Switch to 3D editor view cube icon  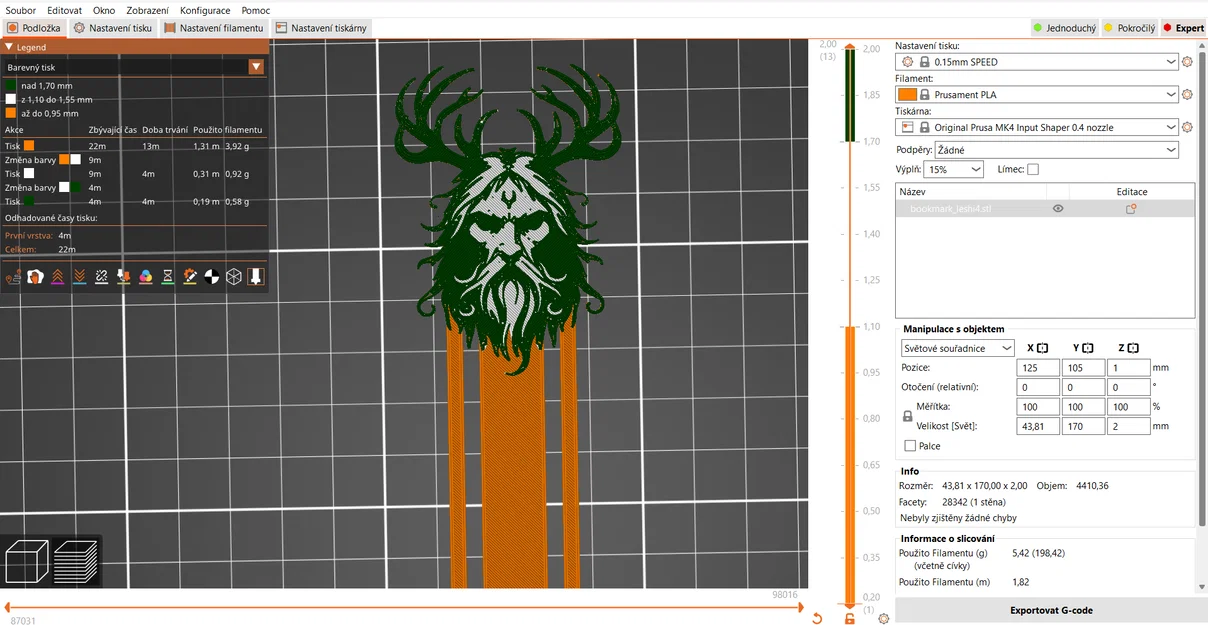click(x=26, y=562)
